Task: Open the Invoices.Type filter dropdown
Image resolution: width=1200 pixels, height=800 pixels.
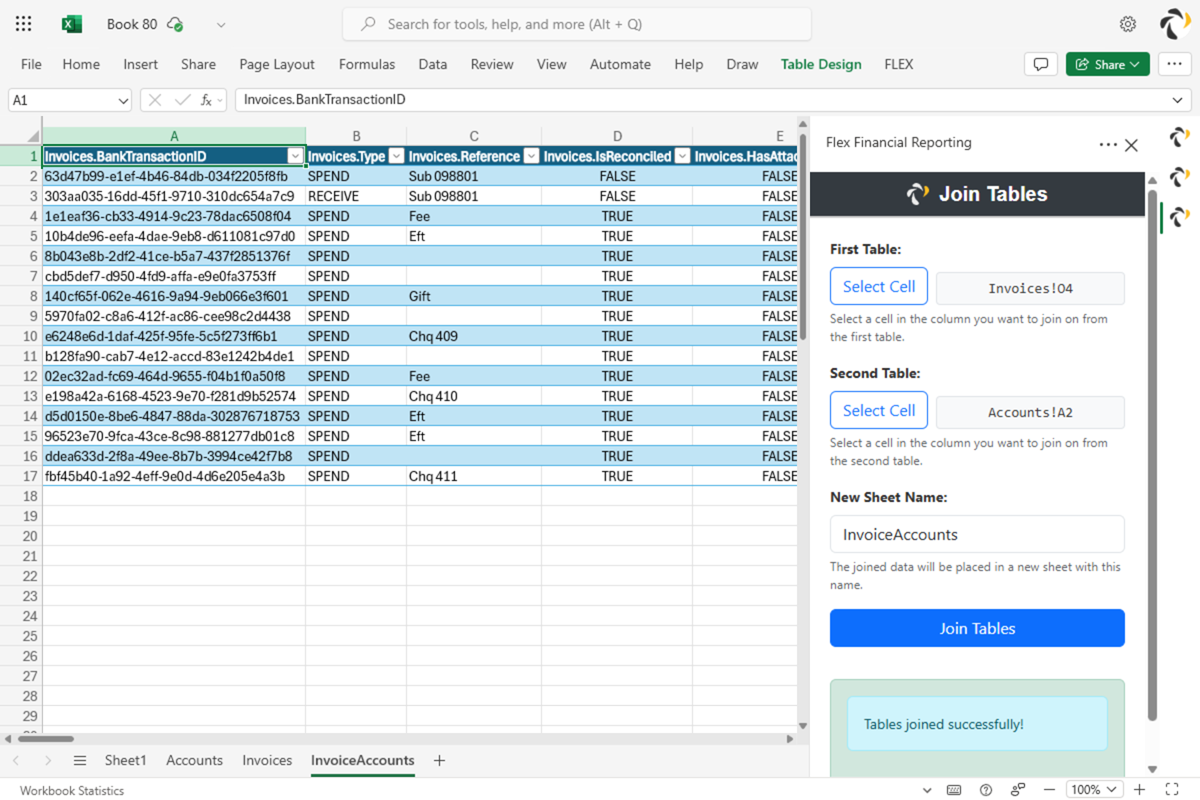Action: [396, 156]
